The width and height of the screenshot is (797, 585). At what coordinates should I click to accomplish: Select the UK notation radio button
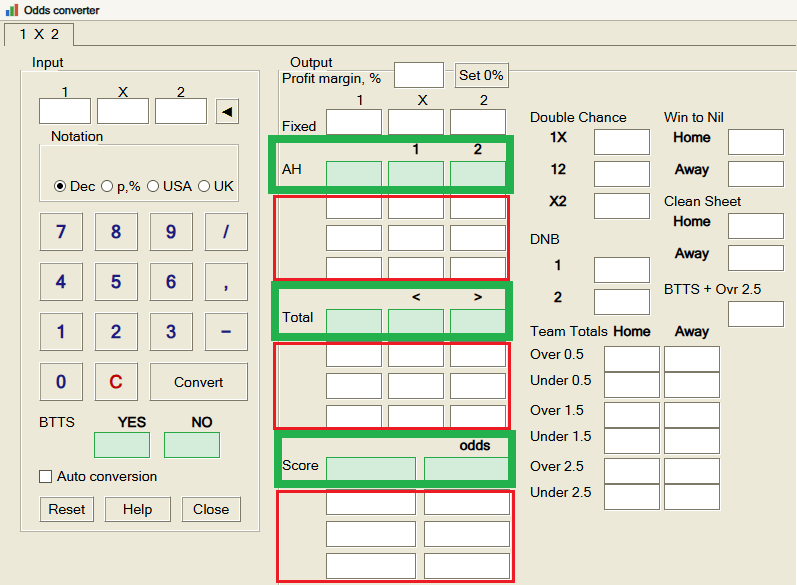[204, 187]
